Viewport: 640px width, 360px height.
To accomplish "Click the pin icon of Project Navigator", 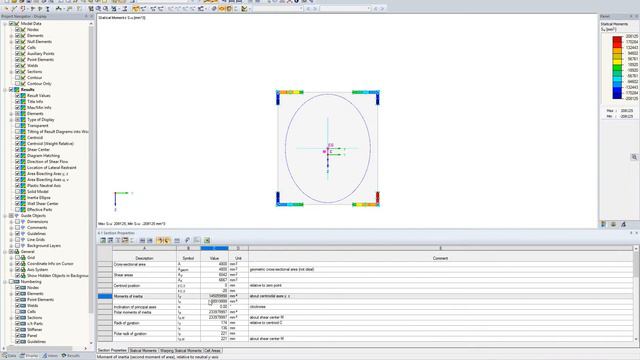I will point(86,16).
